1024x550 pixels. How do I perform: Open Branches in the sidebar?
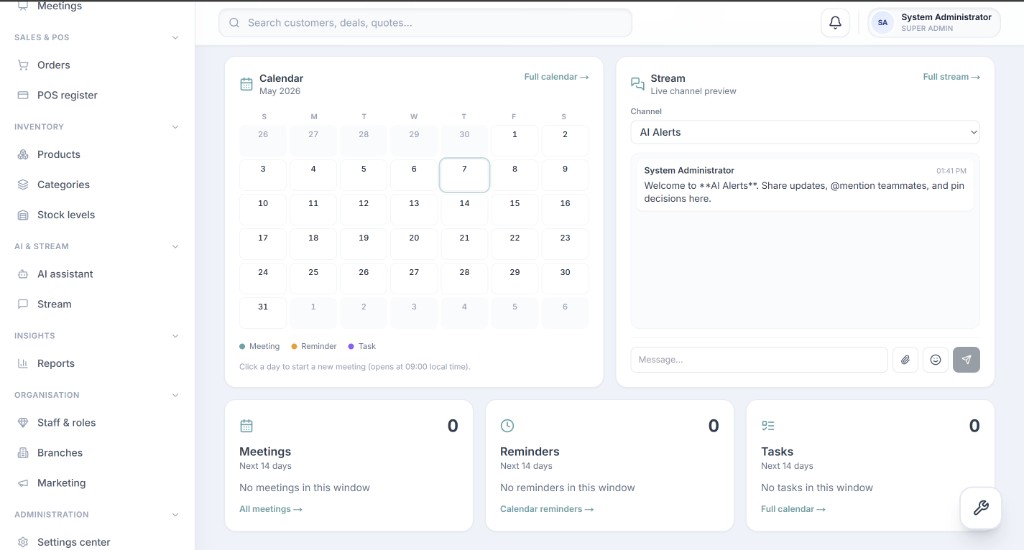click(x=59, y=453)
